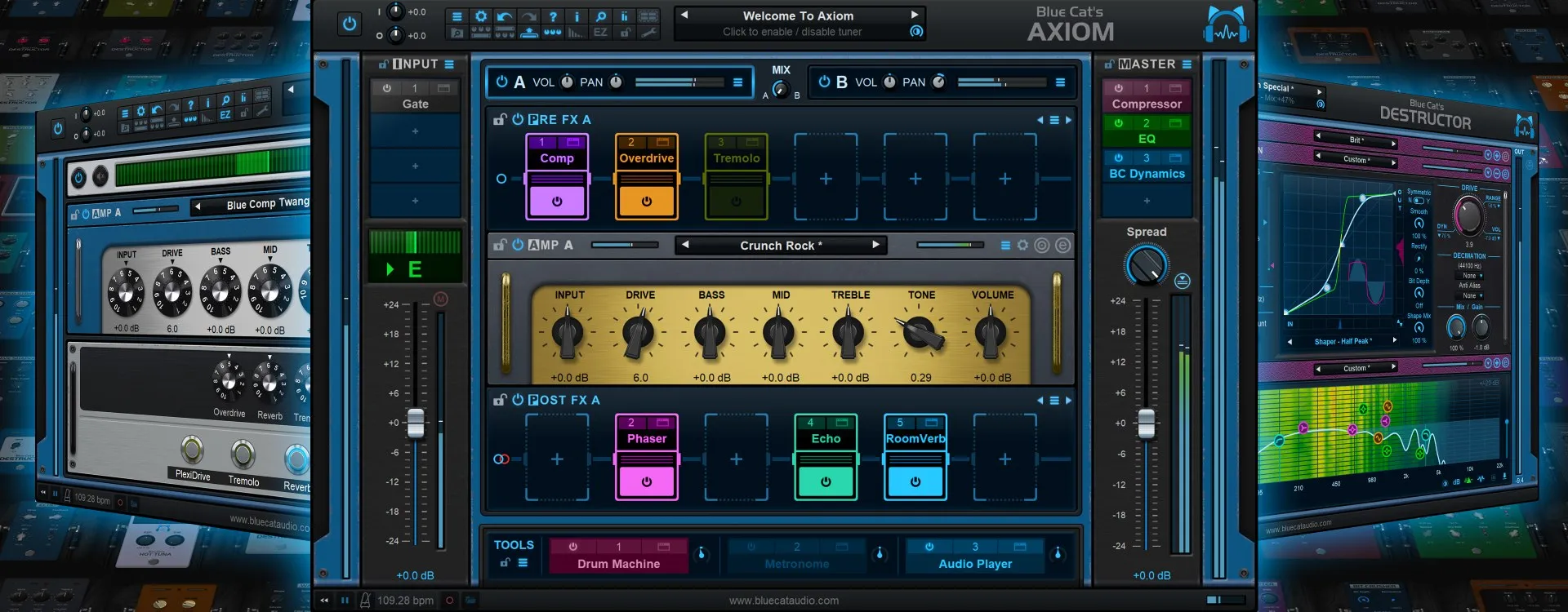Open the Echo pedal editor window icon

(842, 423)
